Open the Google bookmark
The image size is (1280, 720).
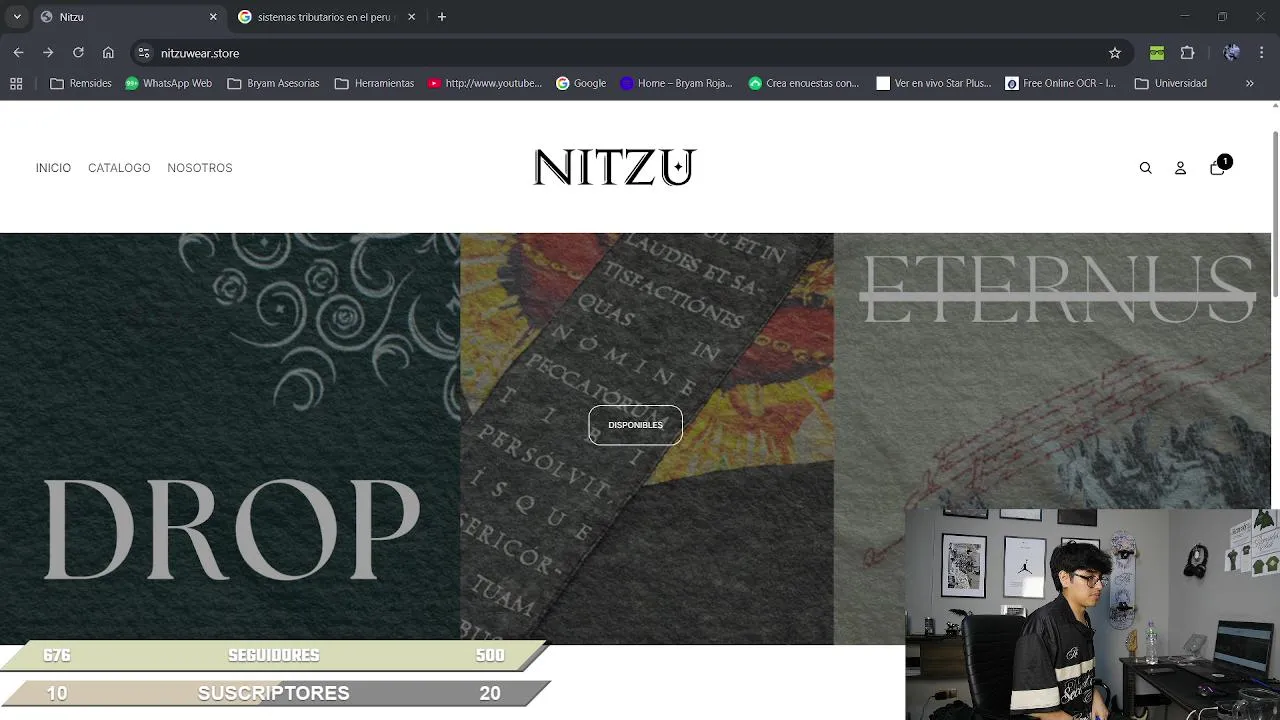tap(581, 83)
